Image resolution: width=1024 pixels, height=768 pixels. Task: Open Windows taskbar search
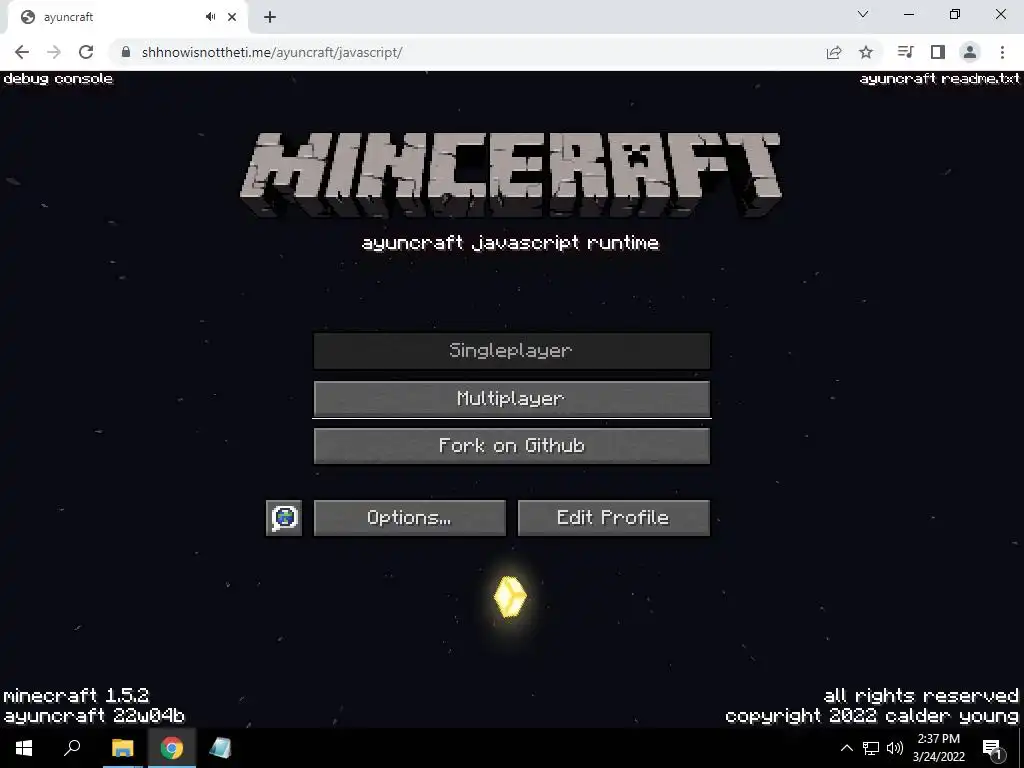click(72, 748)
